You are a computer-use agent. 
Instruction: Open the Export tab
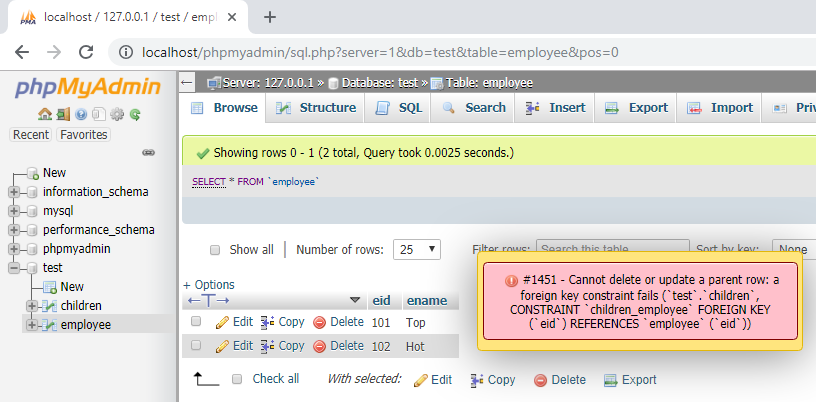[637, 108]
